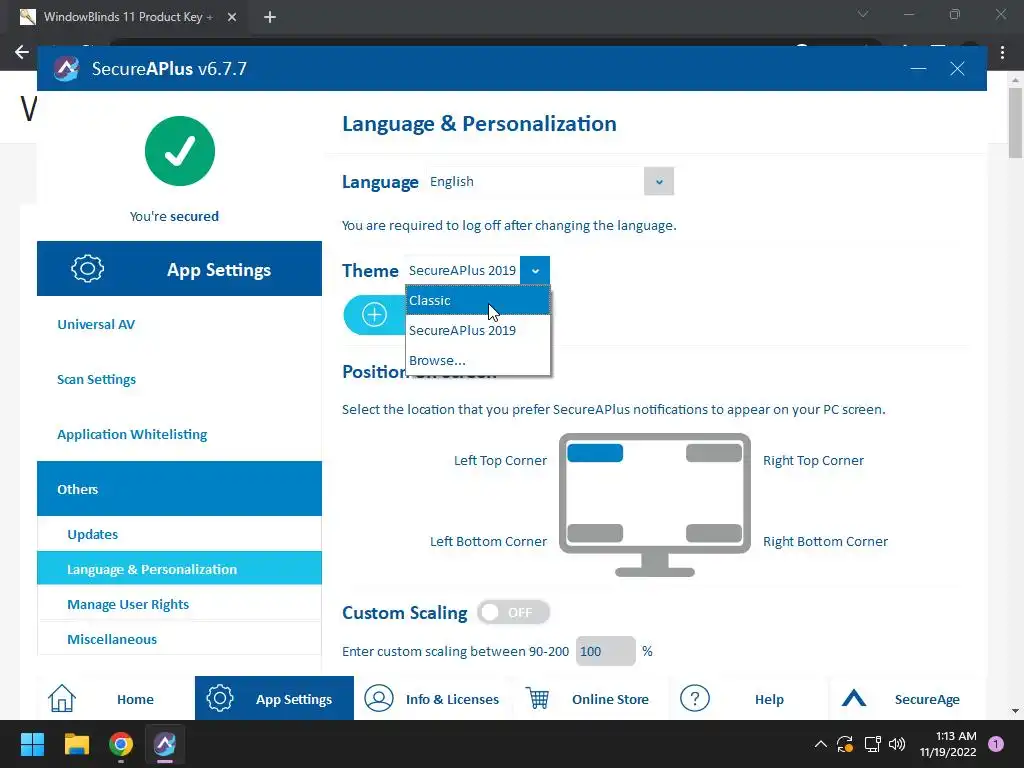The height and width of the screenshot is (768, 1024).
Task: Click the custom scaling percentage input field
Action: click(605, 651)
